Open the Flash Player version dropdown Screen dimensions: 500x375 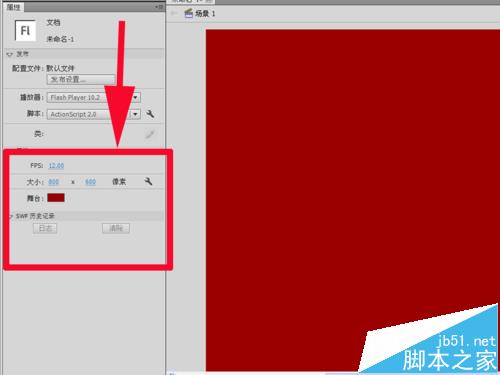[94, 97]
